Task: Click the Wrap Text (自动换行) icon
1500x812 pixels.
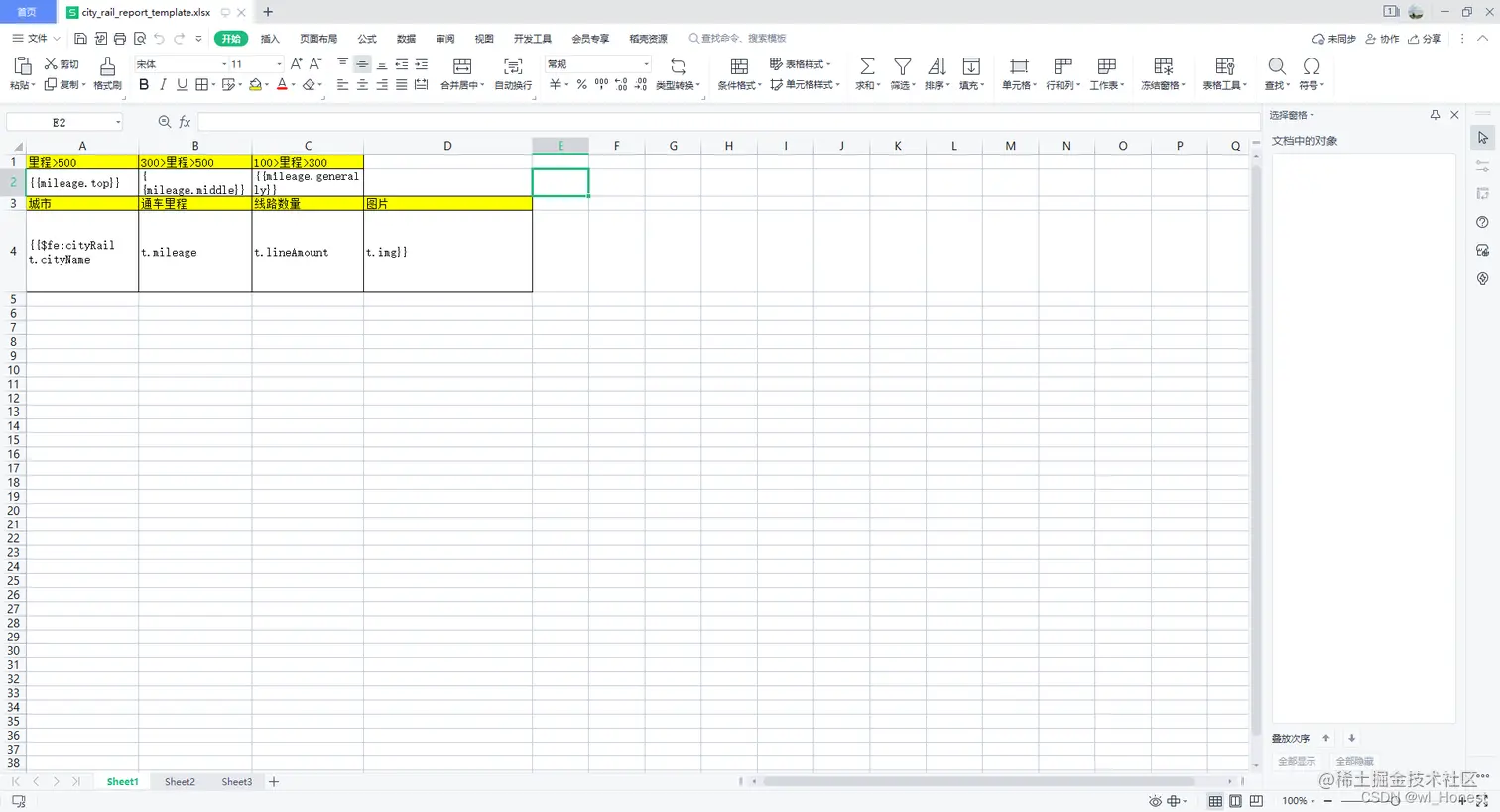Action: (x=513, y=66)
